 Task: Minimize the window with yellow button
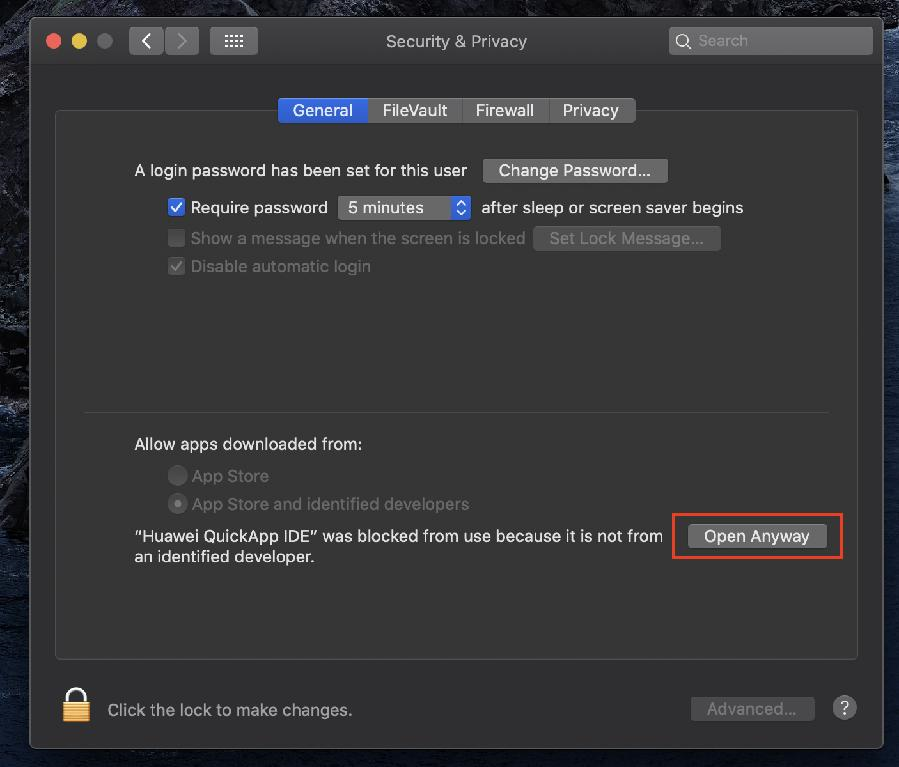(x=79, y=41)
